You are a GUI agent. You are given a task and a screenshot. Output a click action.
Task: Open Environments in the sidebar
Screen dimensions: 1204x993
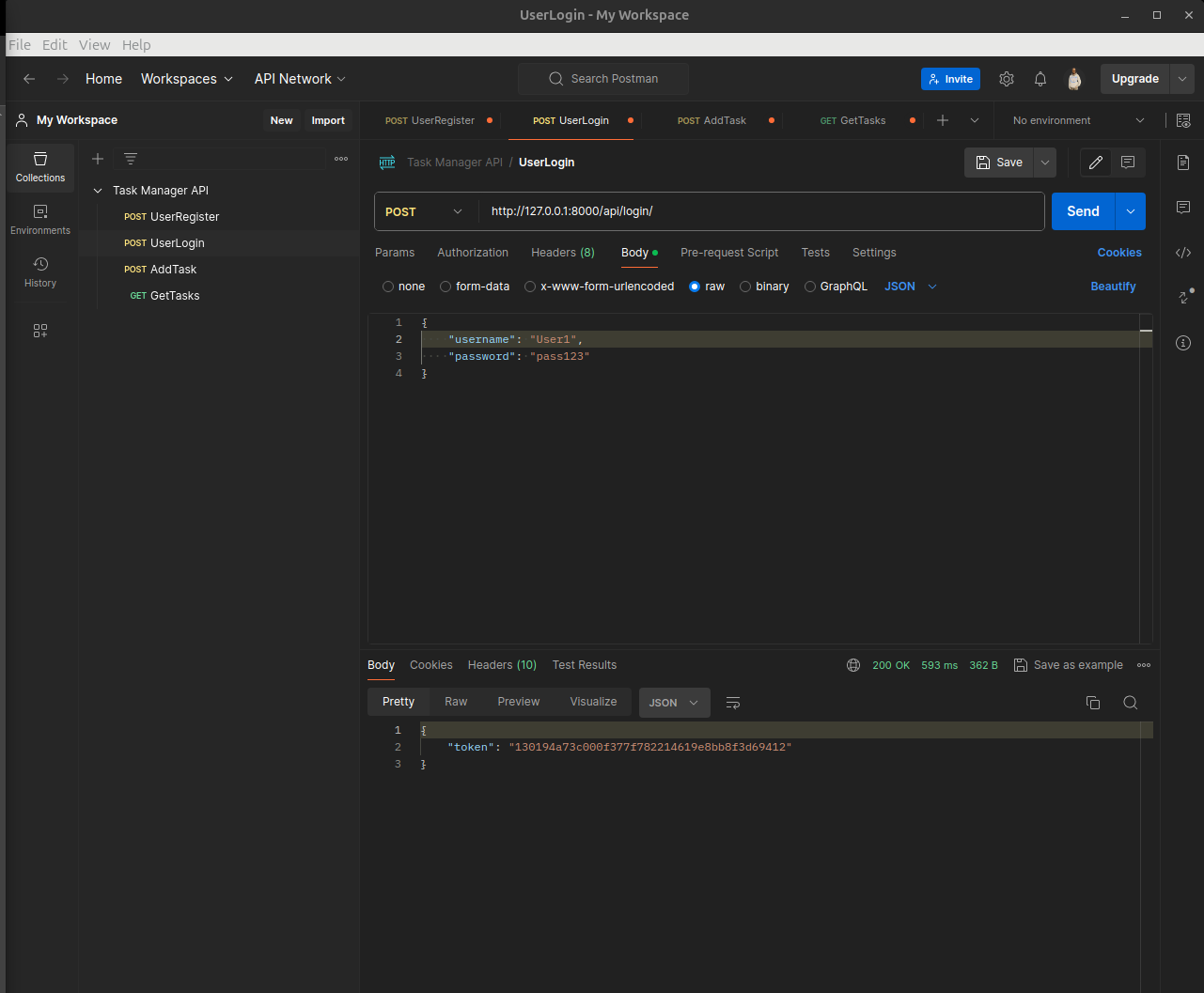pyautogui.click(x=40, y=220)
